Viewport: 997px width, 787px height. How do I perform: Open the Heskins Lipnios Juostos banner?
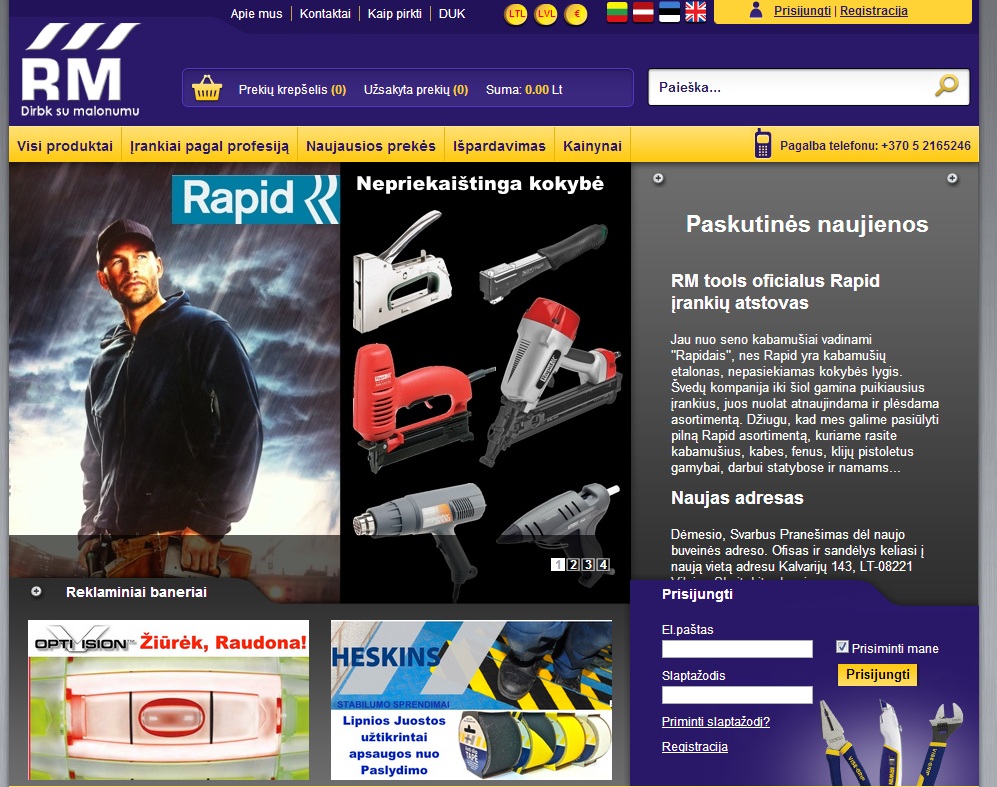[471, 700]
